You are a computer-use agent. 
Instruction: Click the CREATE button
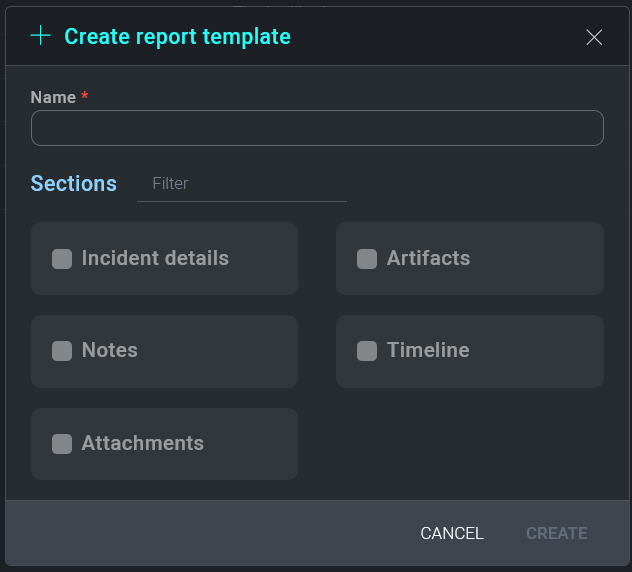(x=556, y=534)
